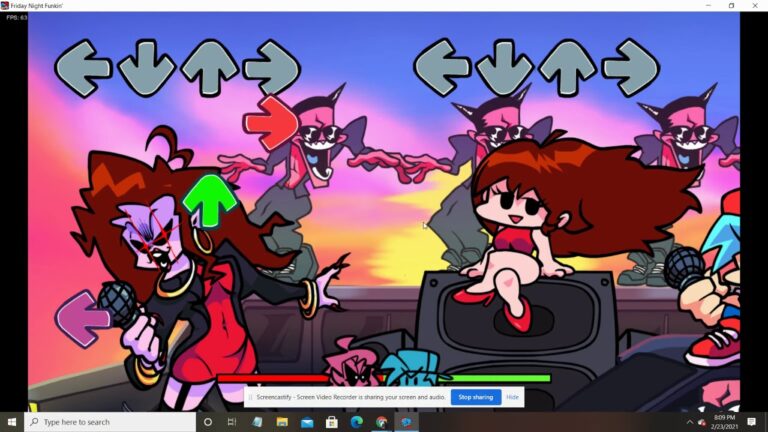Click the Boyfriend character holding microphone
The image size is (768, 432).
[712, 279]
